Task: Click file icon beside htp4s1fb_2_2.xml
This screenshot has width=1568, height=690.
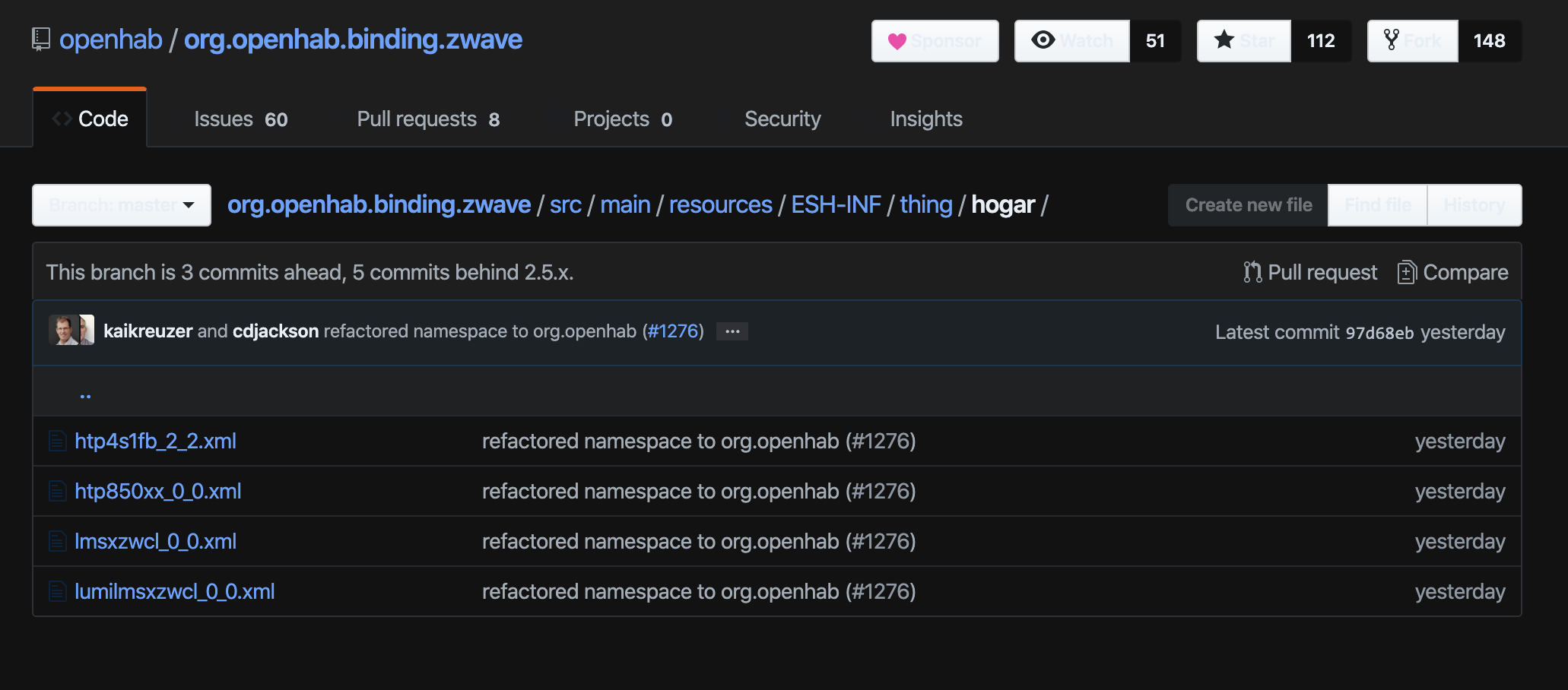Action: click(x=57, y=441)
